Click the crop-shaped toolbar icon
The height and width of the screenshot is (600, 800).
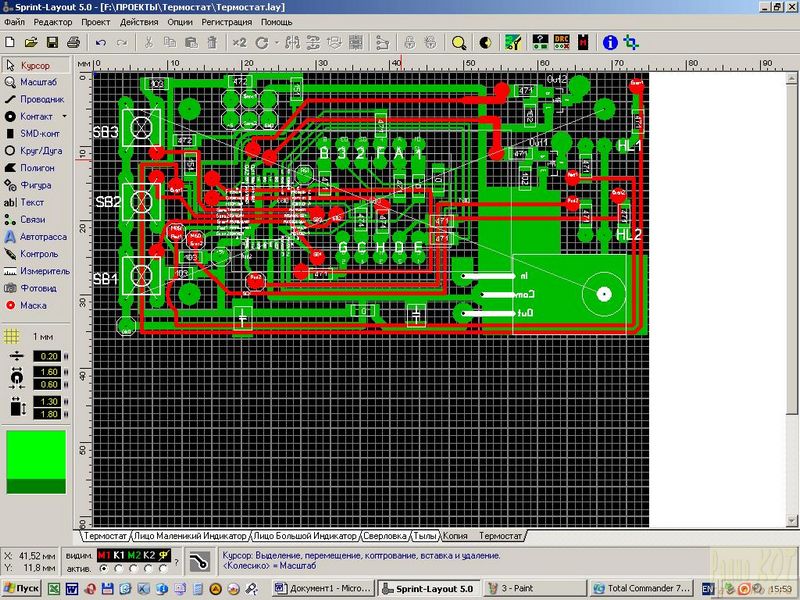point(631,42)
